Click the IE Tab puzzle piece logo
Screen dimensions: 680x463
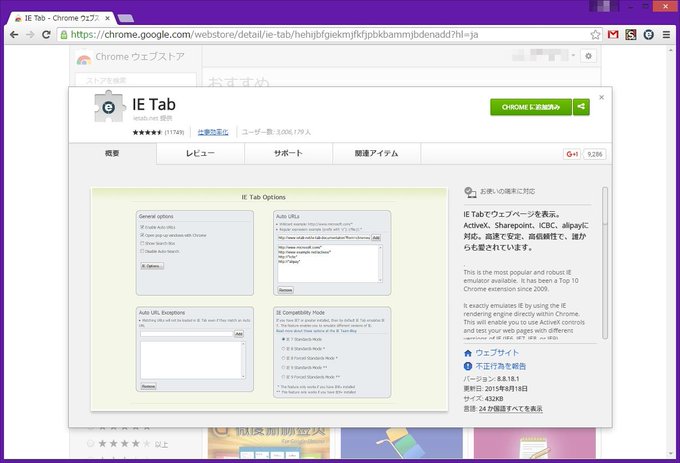click(109, 106)
